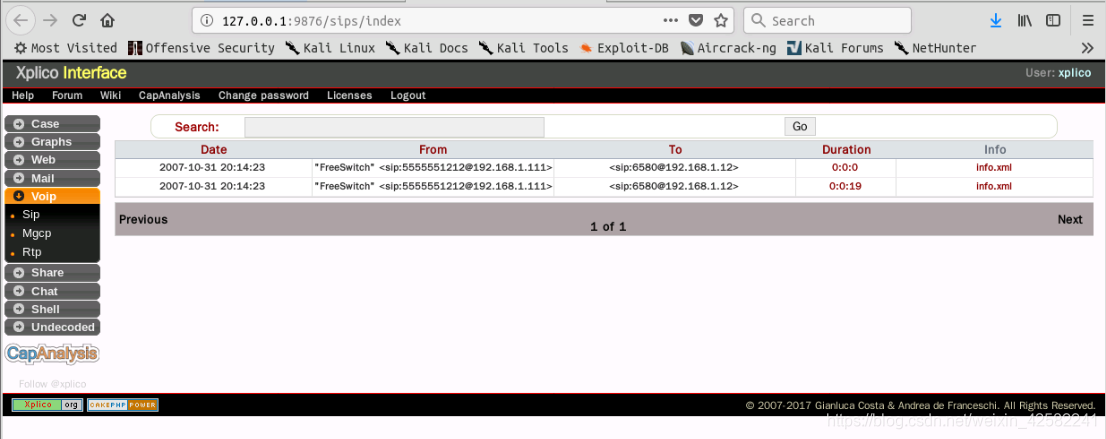Open Kali Docs bookmark
1106x439 pixels.
tap(427, 48)
